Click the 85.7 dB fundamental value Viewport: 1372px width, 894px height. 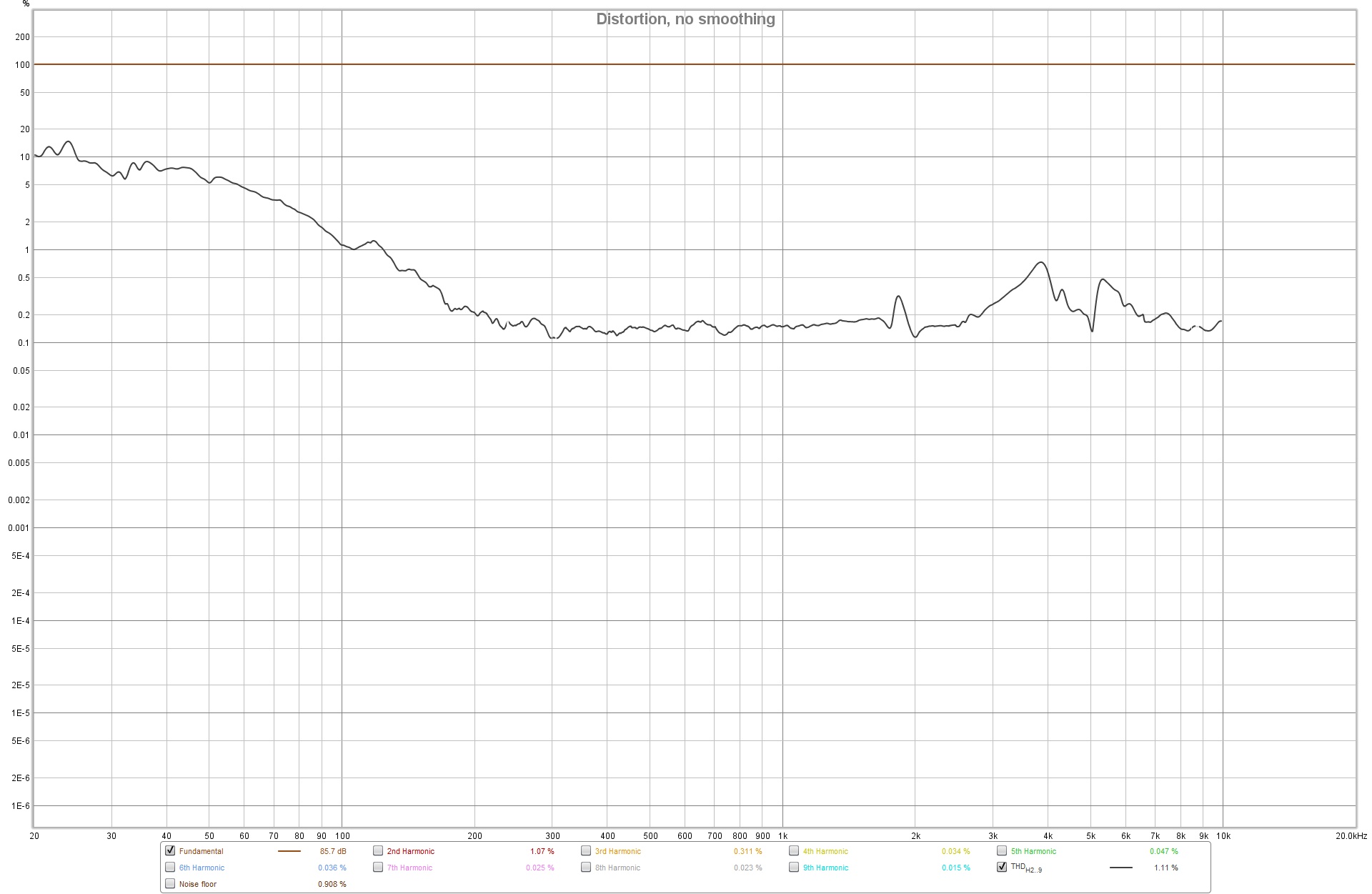tap(333, 851)
